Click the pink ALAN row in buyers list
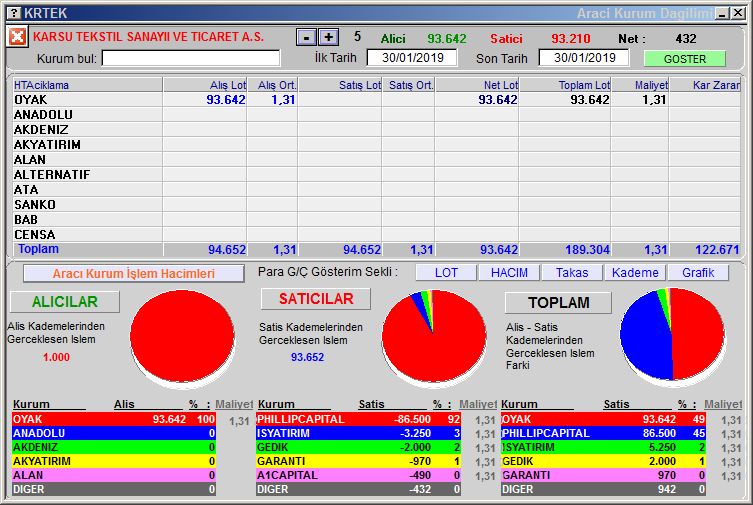 coord(114,475)
